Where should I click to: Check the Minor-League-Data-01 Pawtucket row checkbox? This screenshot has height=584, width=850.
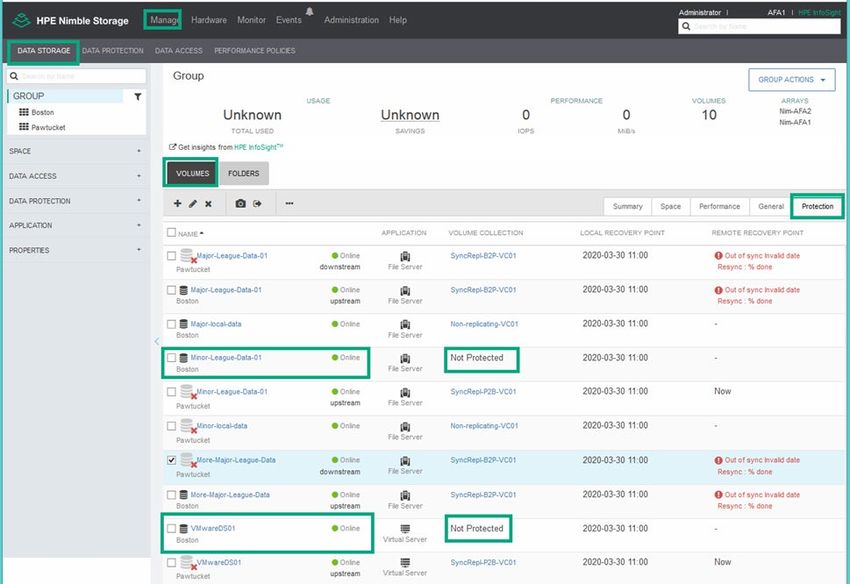point(171,392)
